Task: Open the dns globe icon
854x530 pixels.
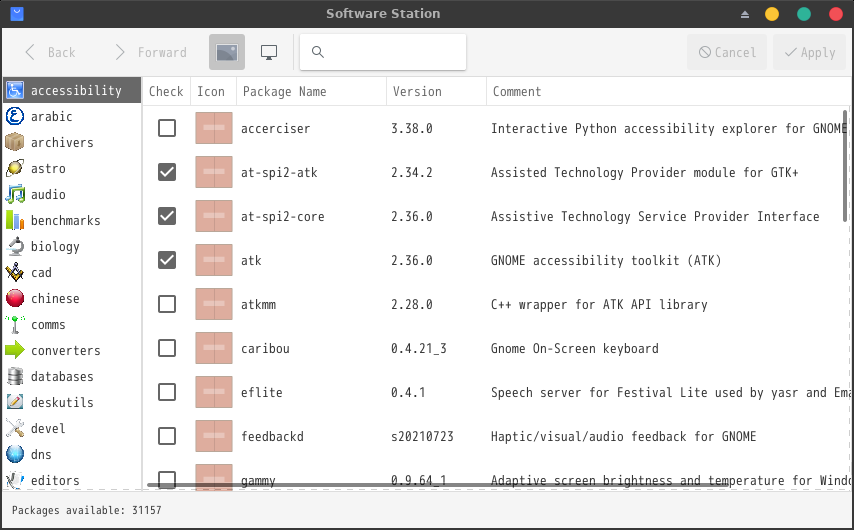Action: tap(15, 454)
